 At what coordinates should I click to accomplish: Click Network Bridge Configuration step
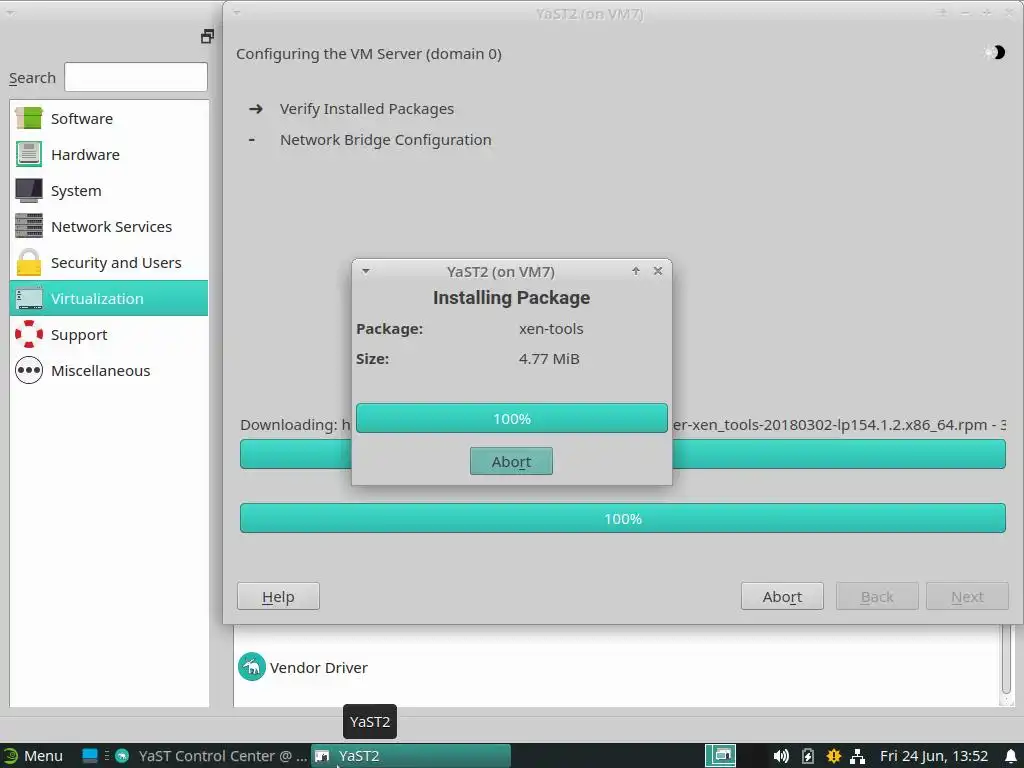385,140
